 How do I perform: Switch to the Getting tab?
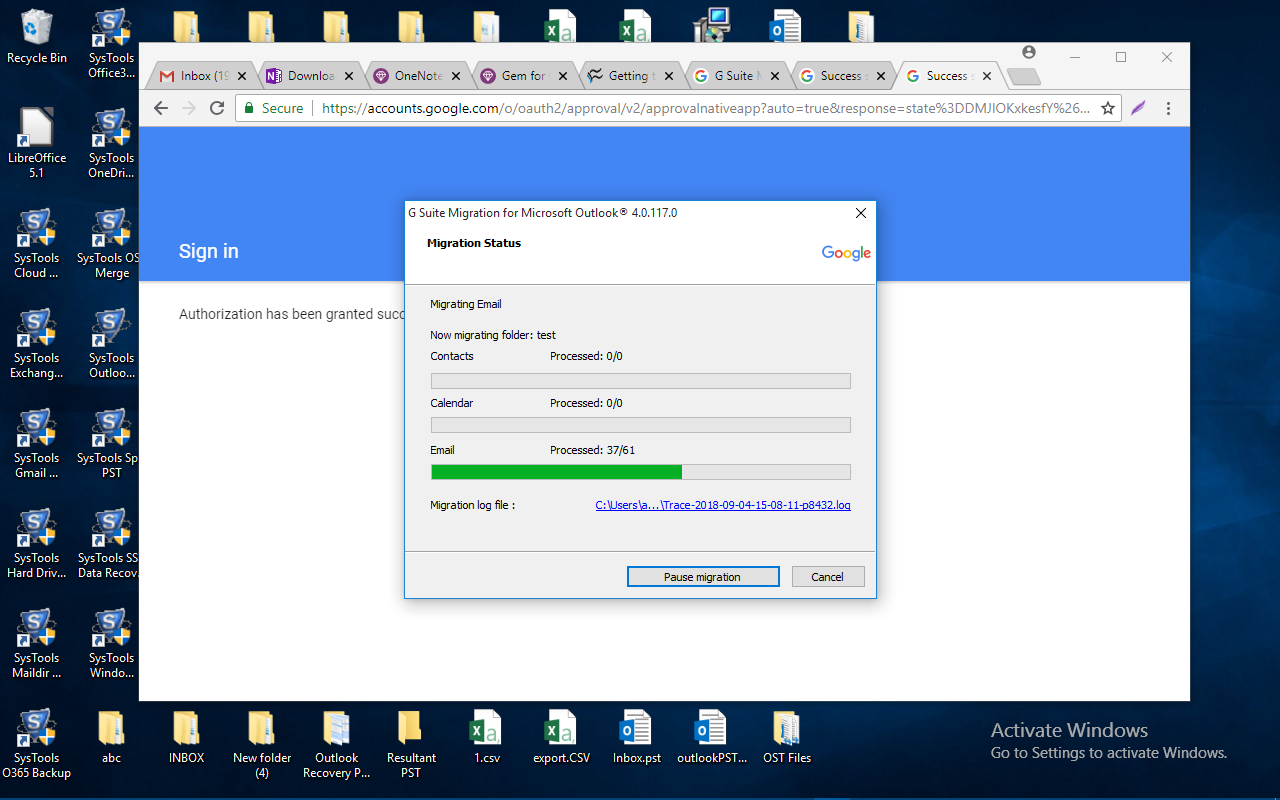click(x=630, y=76)
